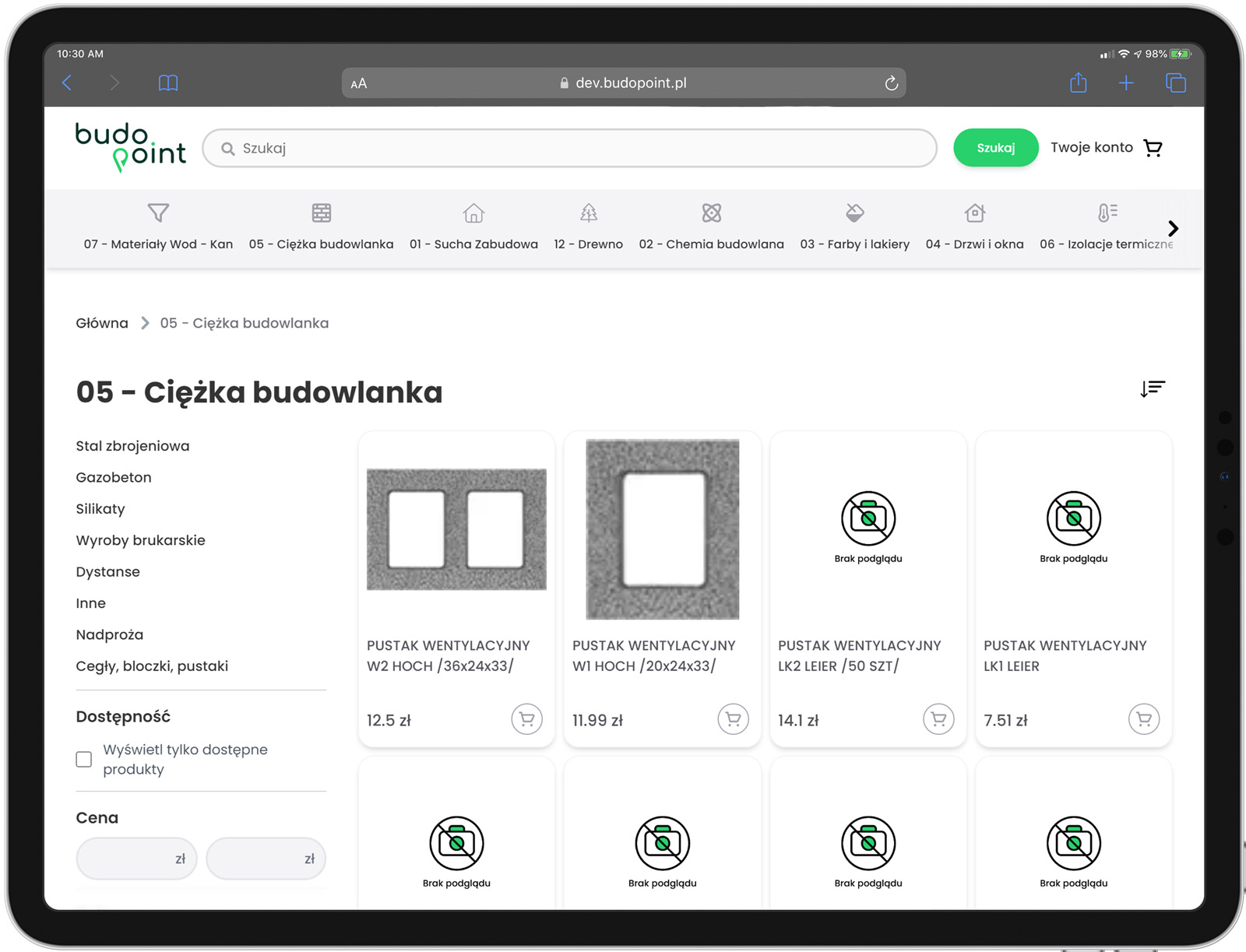Open 12 - Drewno category
The height and width of the screenshot is (952, 1246).
point(589,244)
